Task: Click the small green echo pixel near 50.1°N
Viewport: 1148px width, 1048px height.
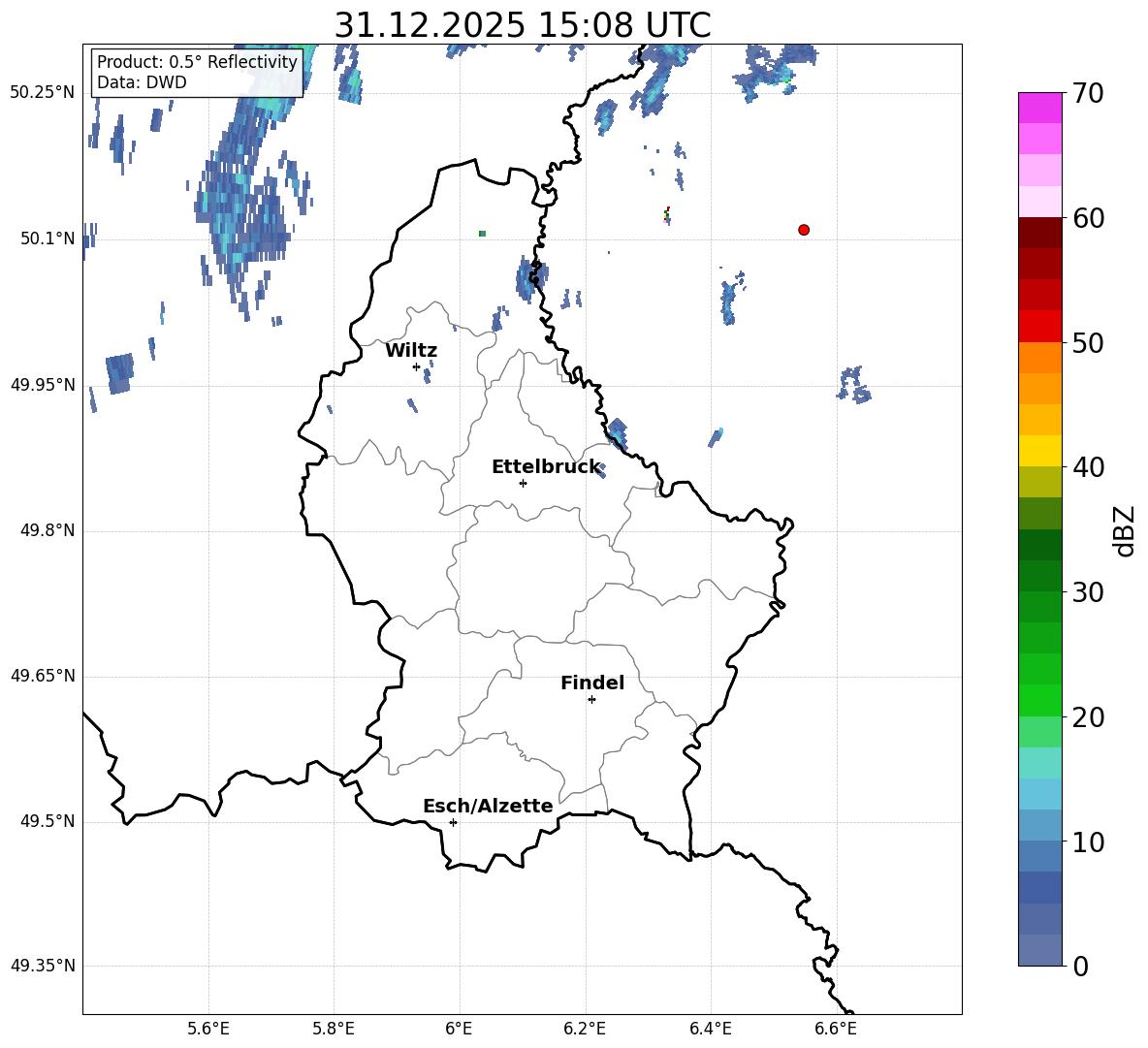Action: [482, 234]
